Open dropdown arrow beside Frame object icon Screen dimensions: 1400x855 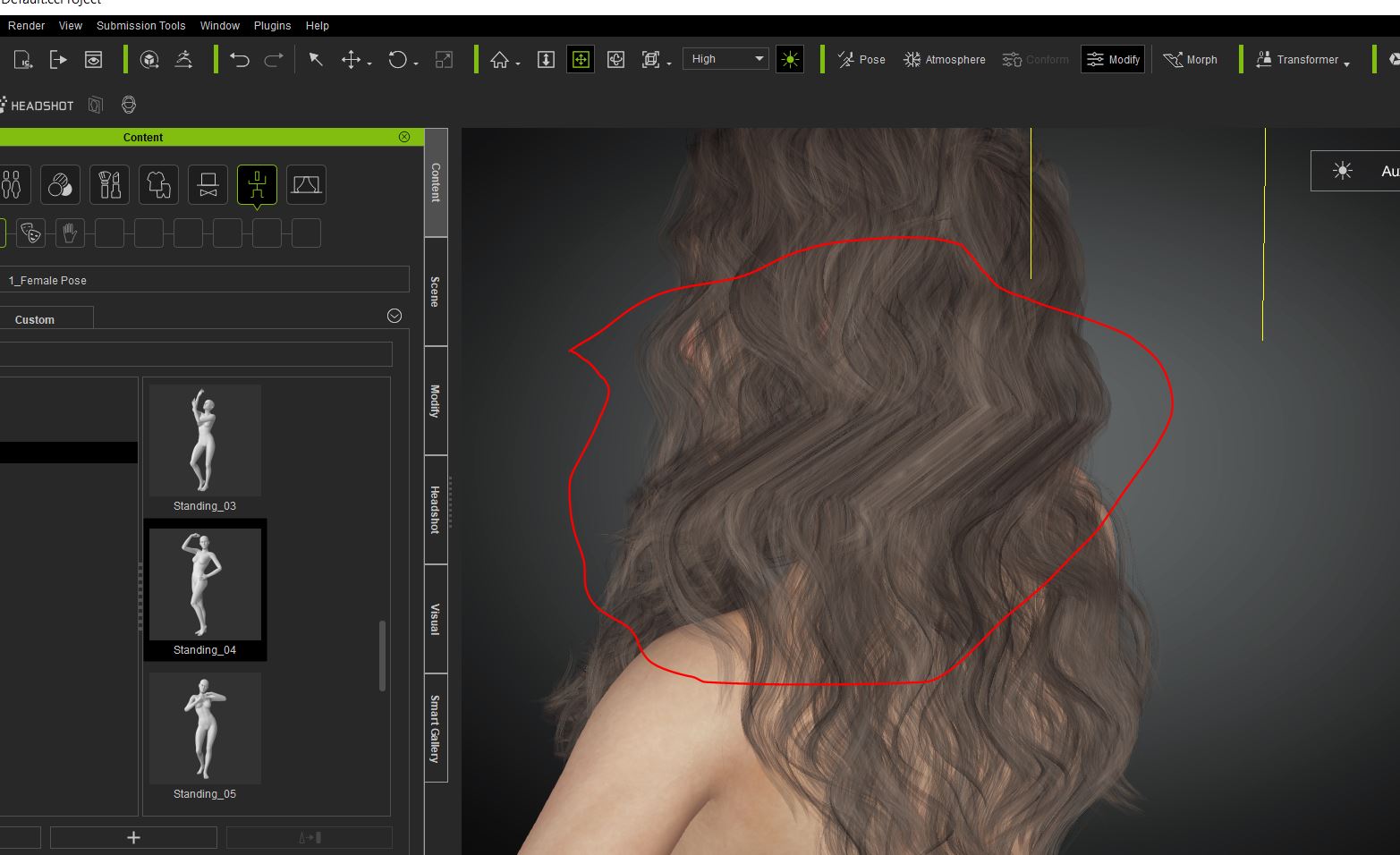pyautogui.click(x=669, y=63)
